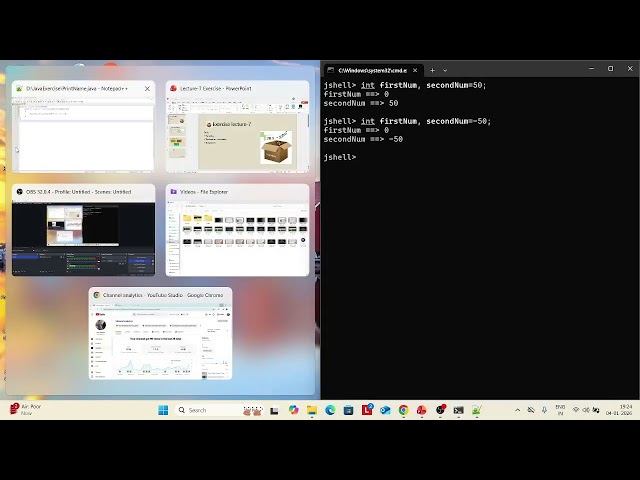Open Outlook from the taskbar
The image size is (640, 480).
click(385, 410)
